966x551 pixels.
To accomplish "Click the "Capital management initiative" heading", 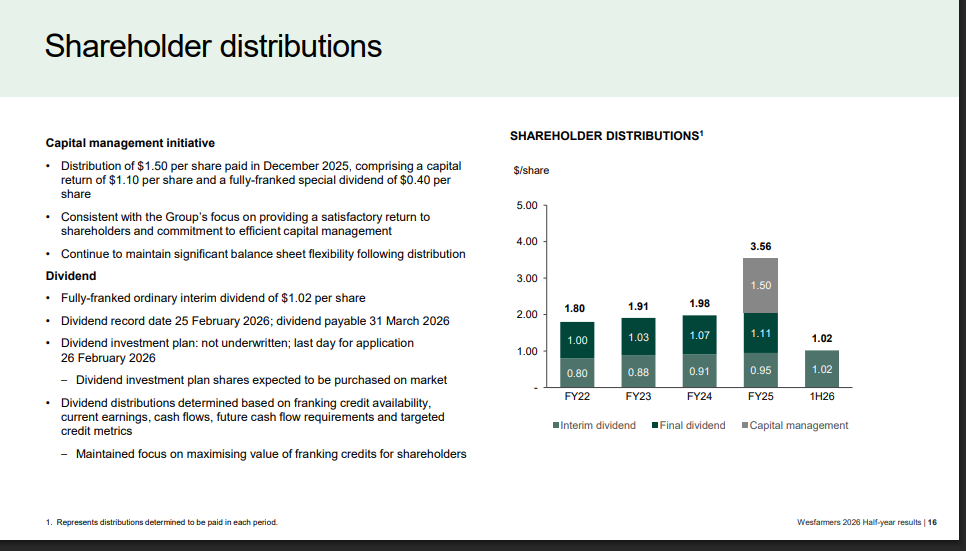I will pyautogui.click(x=131, y=143).
